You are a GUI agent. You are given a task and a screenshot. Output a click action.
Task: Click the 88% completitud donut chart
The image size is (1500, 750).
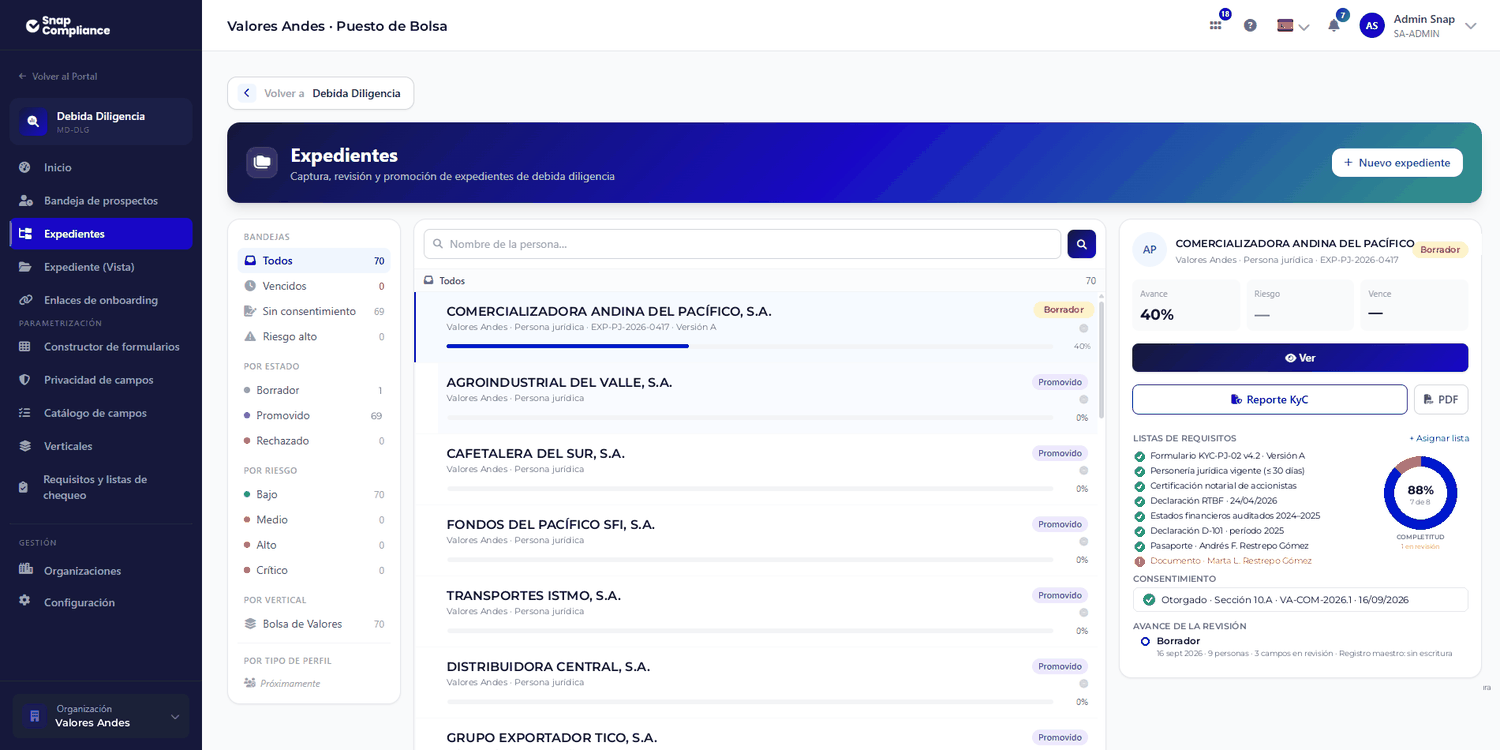(1420, 493)
